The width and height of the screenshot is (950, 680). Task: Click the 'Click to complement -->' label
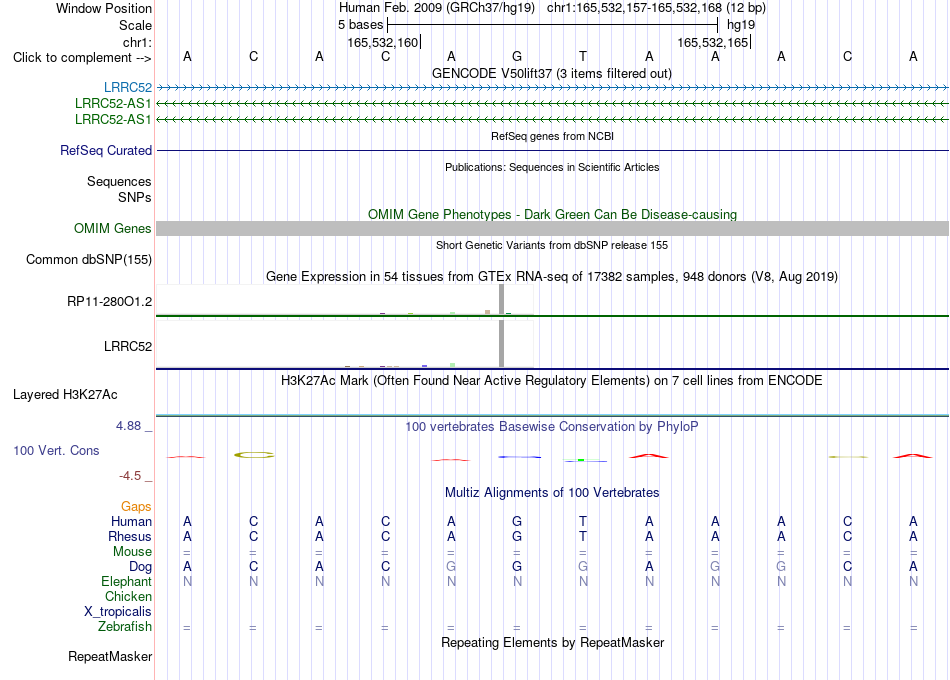point(82,58)
